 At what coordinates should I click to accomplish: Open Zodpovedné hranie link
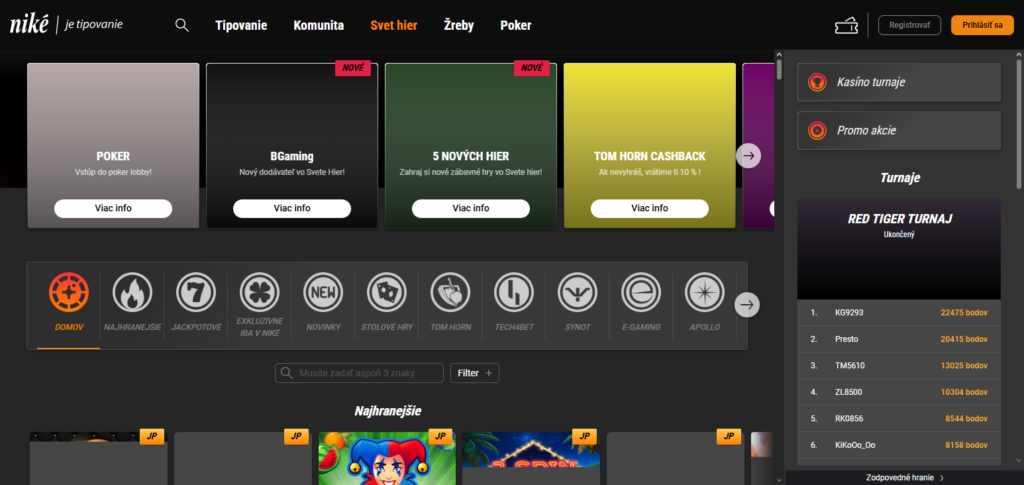(x=904, y=478)
